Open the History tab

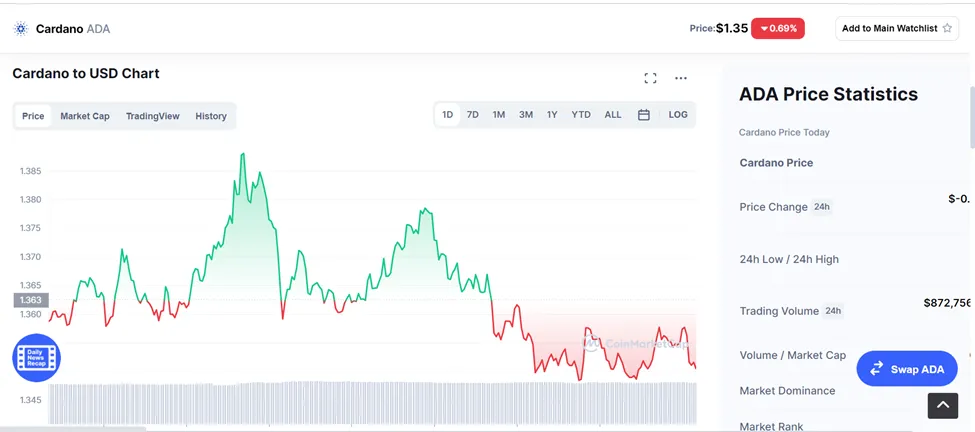(211, 116)
